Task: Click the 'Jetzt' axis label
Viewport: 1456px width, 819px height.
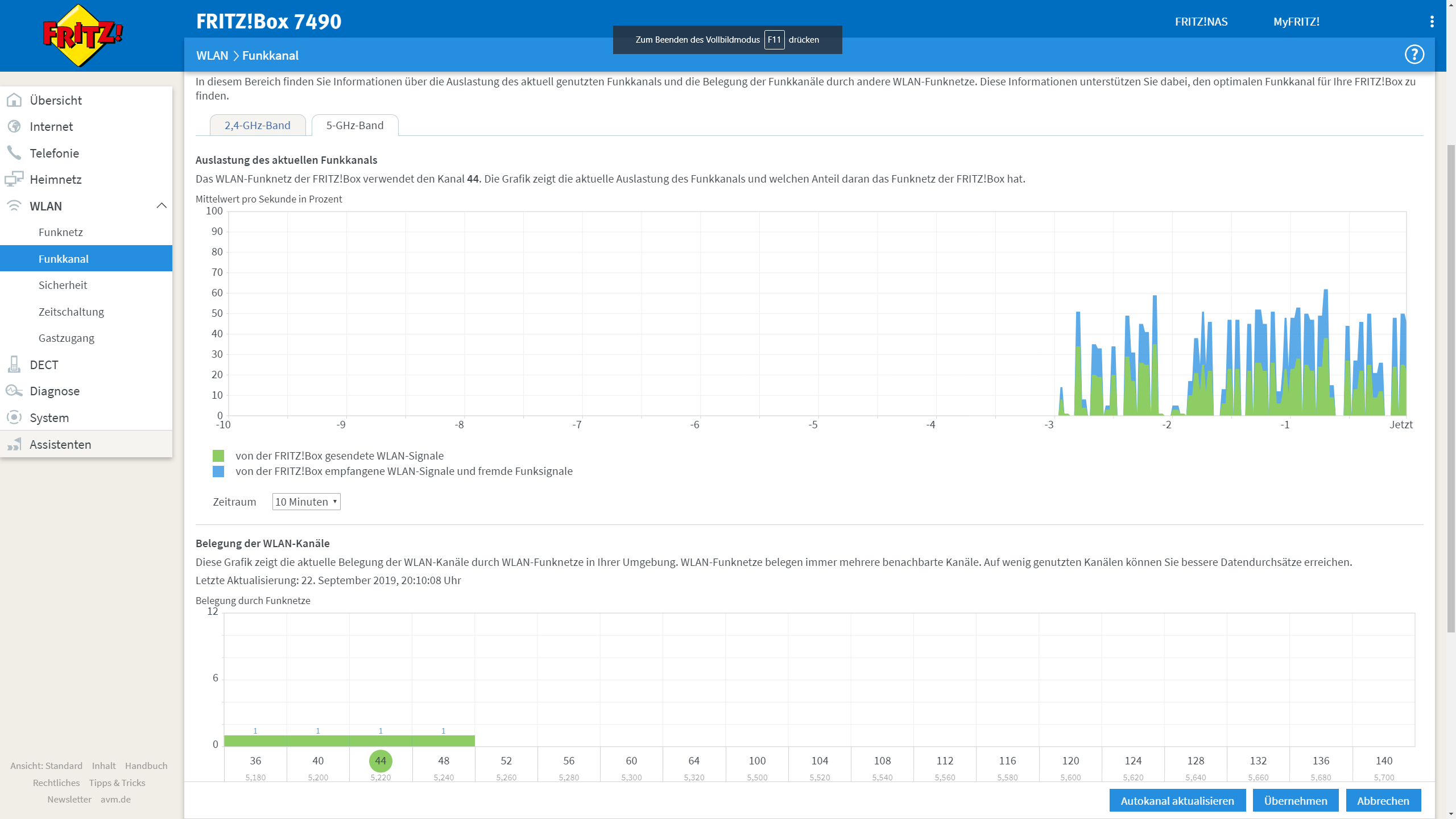Action: point(1401,424)
